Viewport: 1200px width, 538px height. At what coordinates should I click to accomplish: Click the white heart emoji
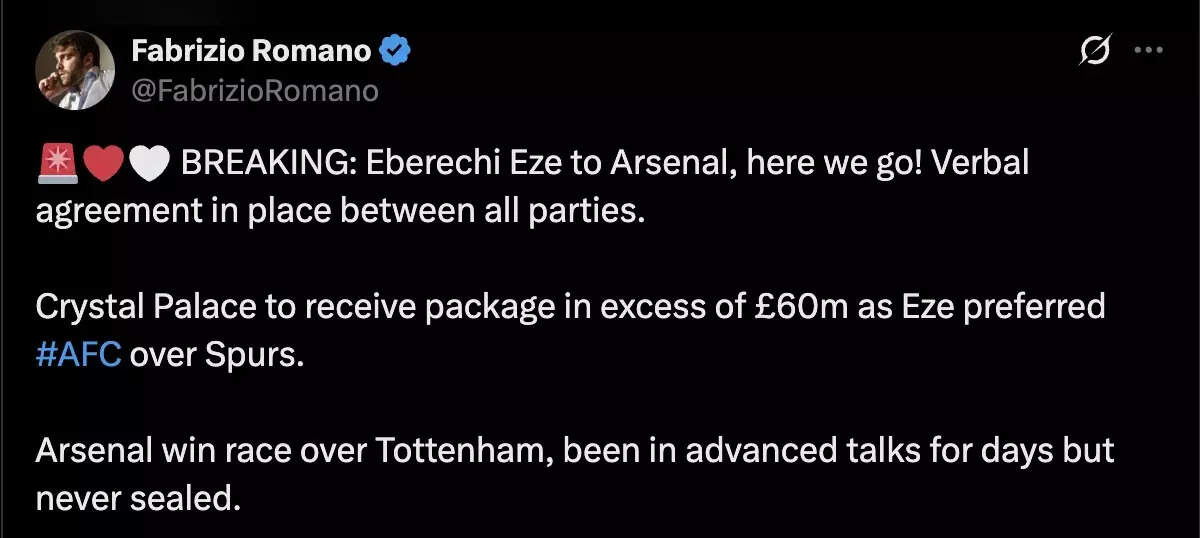(150, 163)
